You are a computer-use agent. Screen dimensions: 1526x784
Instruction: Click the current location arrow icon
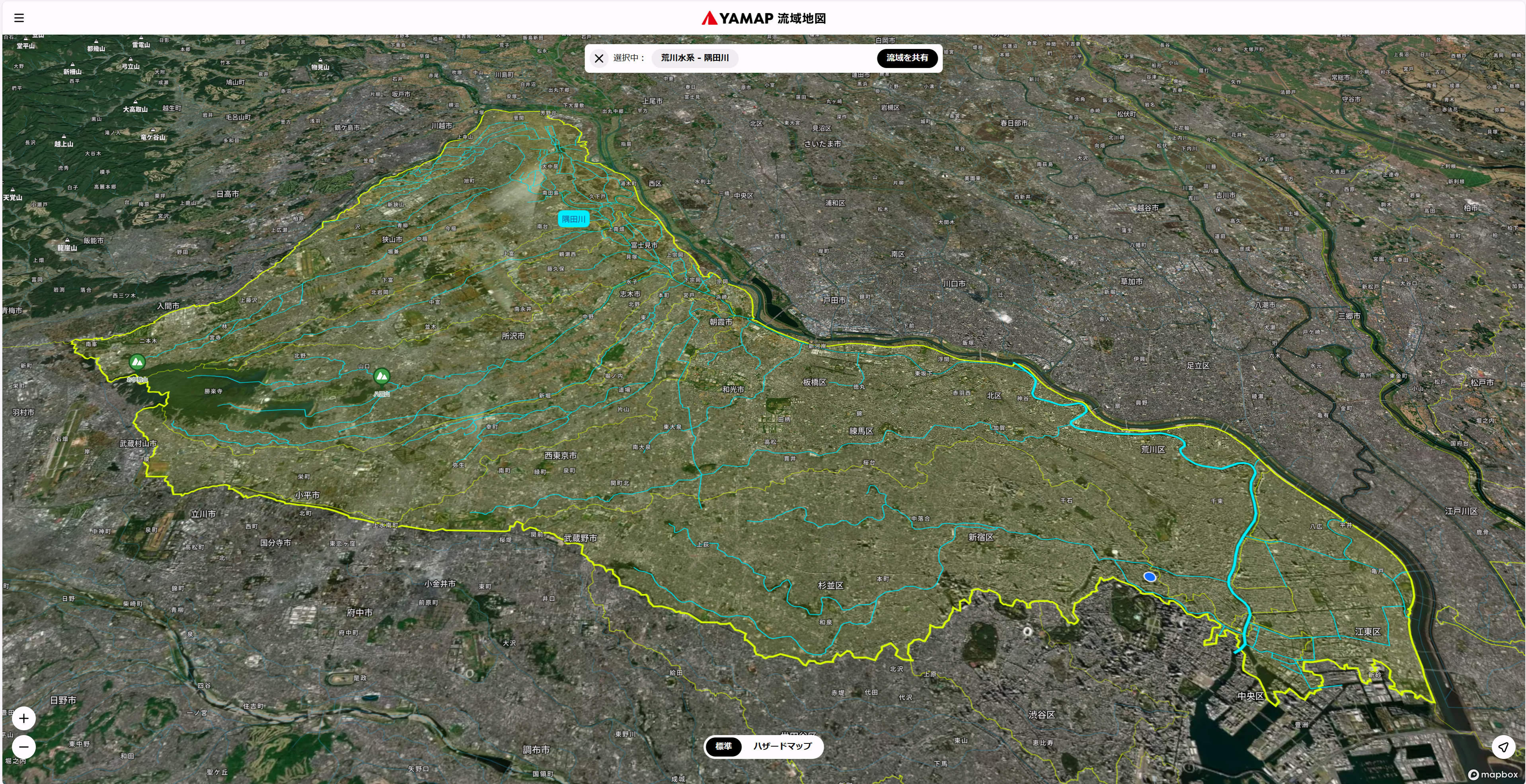[1503, 747]
